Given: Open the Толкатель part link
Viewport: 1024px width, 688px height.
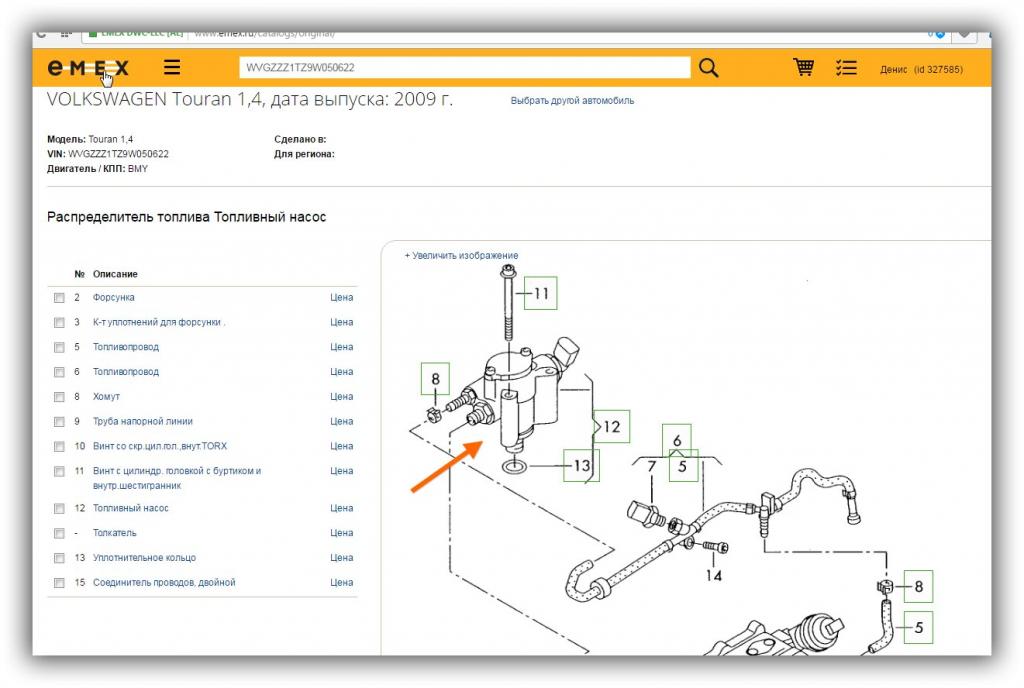Looking at the screenshot, I should 115,533.
